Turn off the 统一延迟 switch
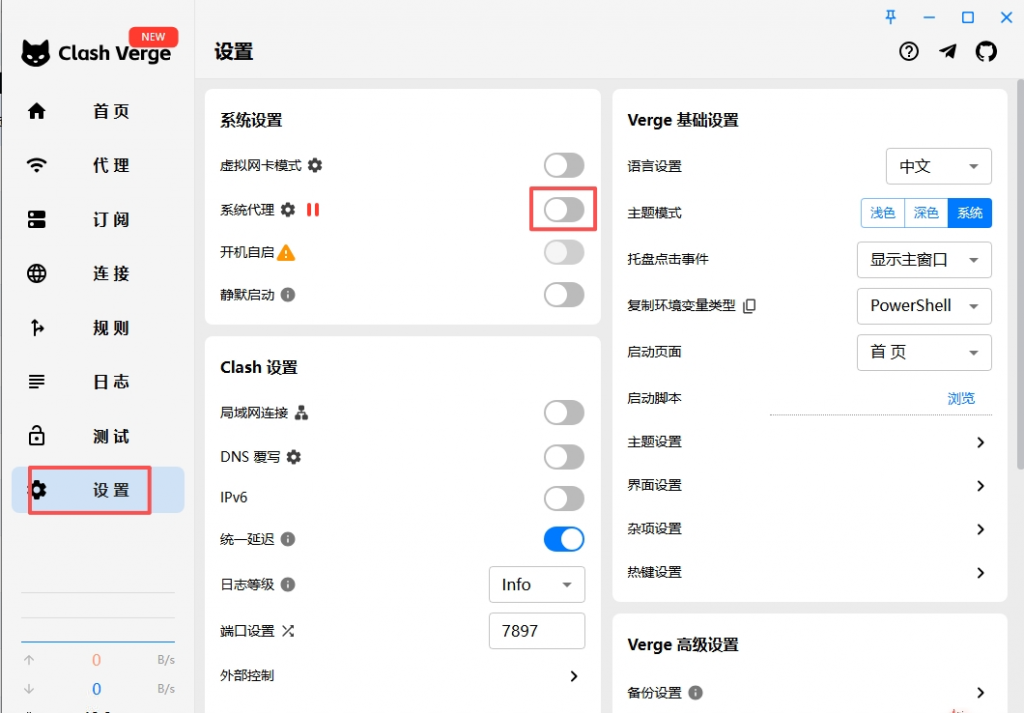 [x=563, y=540]
